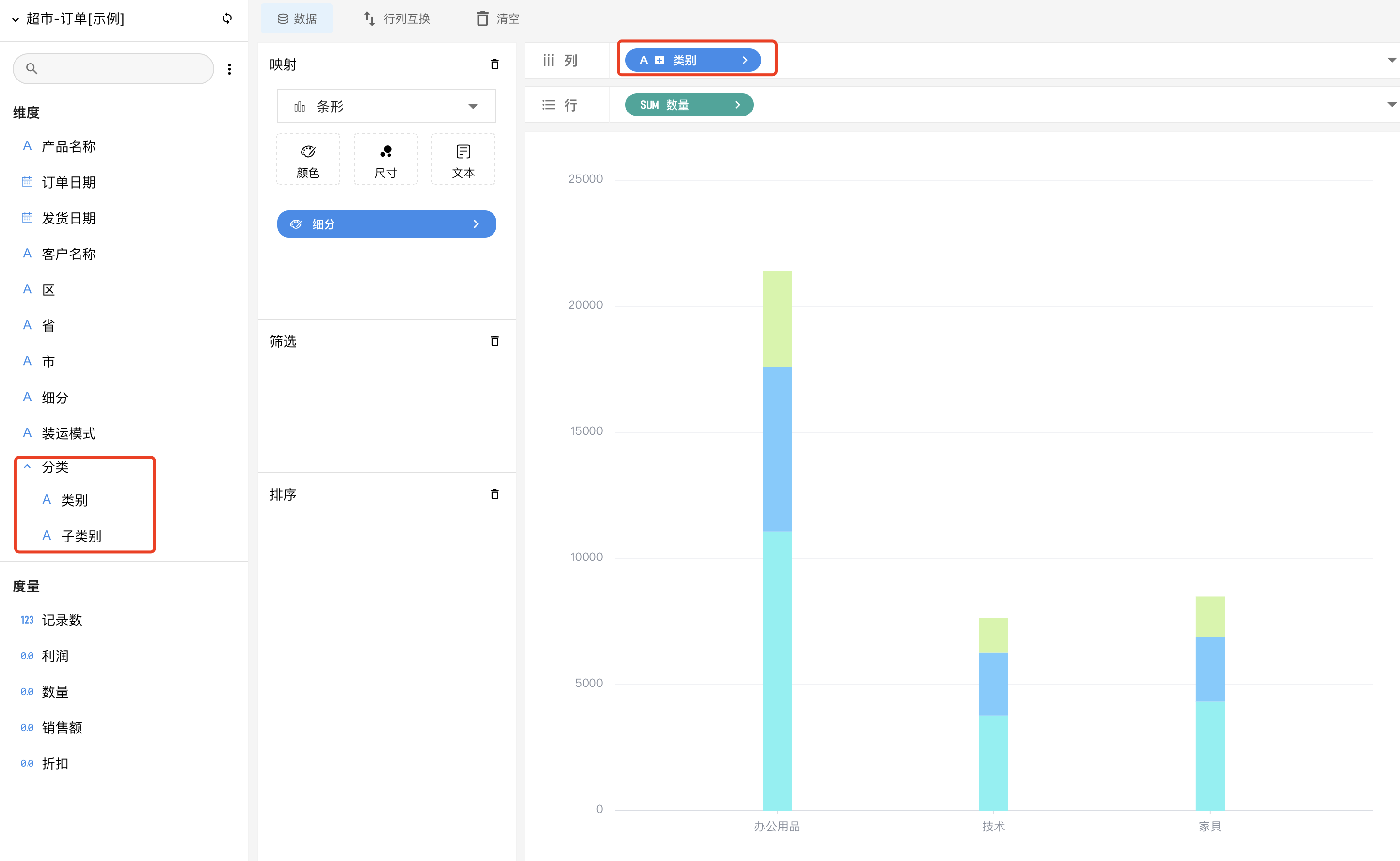The image size is (1400, 861).
Task: Select the 记录数 measure
Action: click(62, 620)
